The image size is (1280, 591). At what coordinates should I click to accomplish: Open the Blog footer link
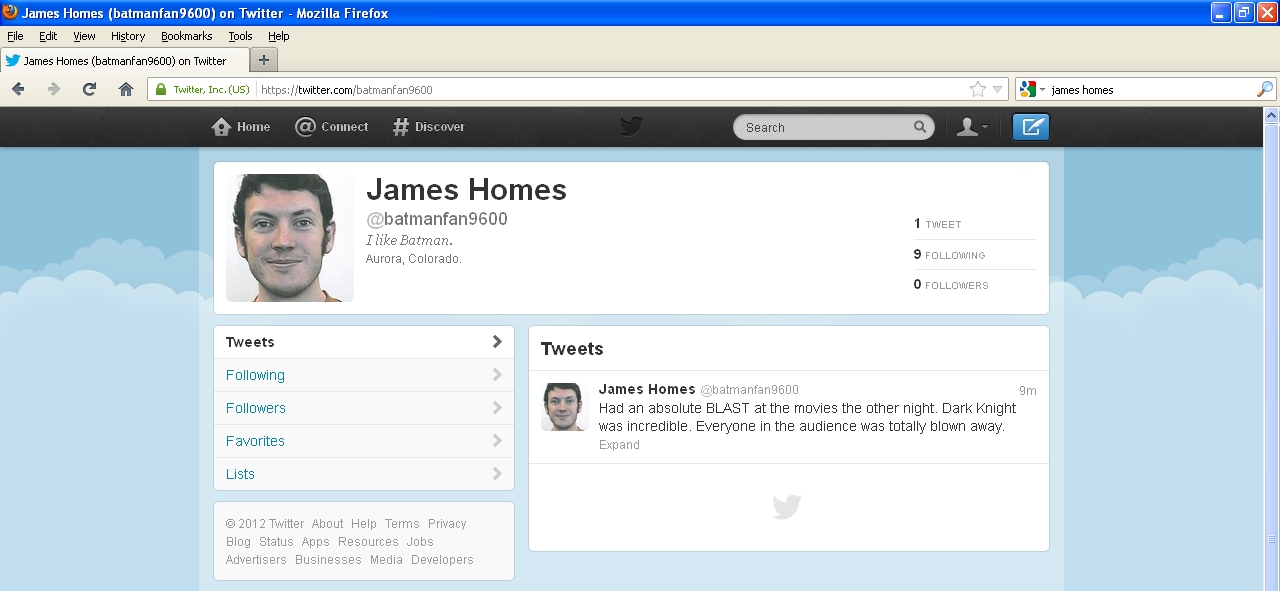238,542
